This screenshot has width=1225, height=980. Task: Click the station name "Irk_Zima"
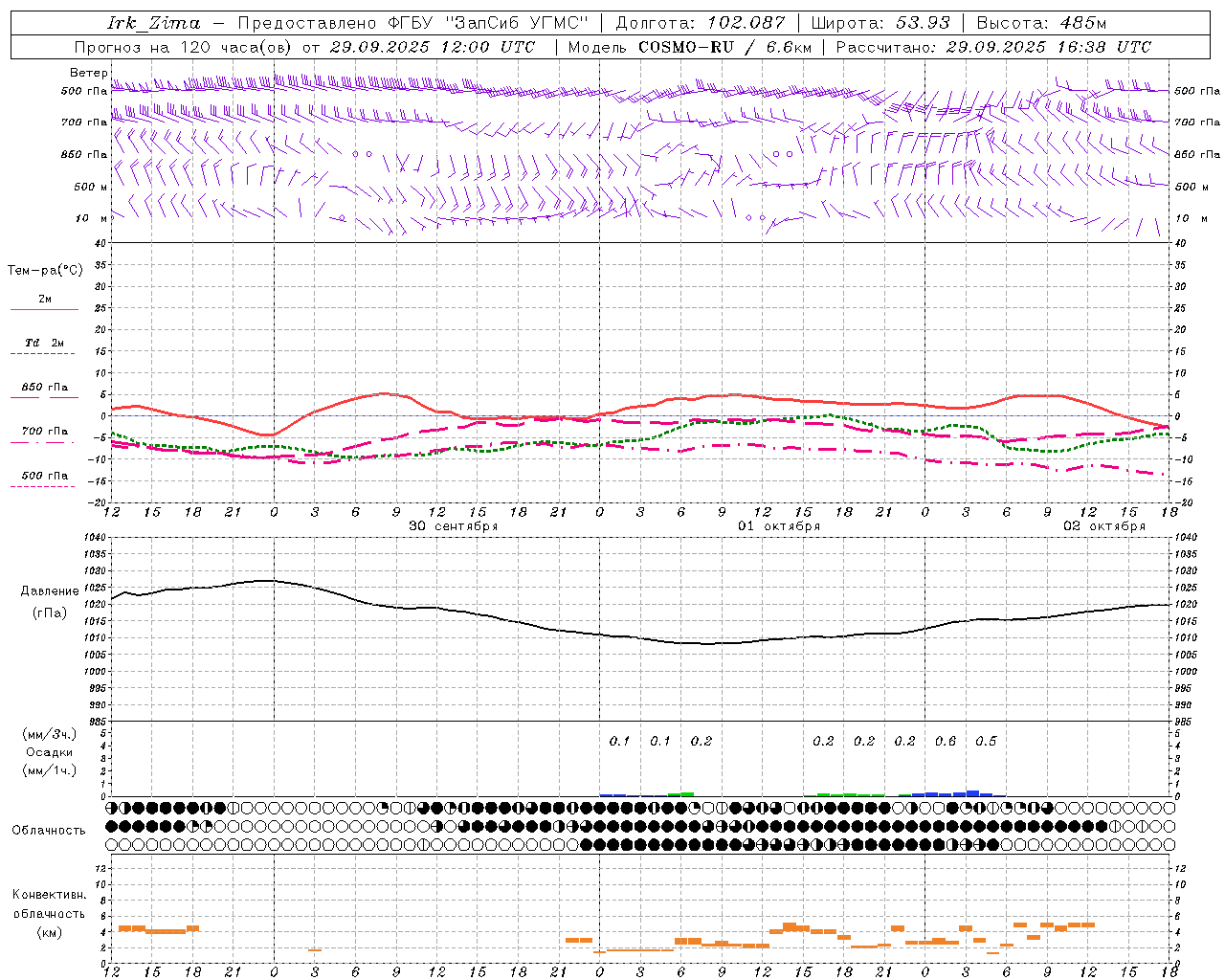click(x=154, y=24)
